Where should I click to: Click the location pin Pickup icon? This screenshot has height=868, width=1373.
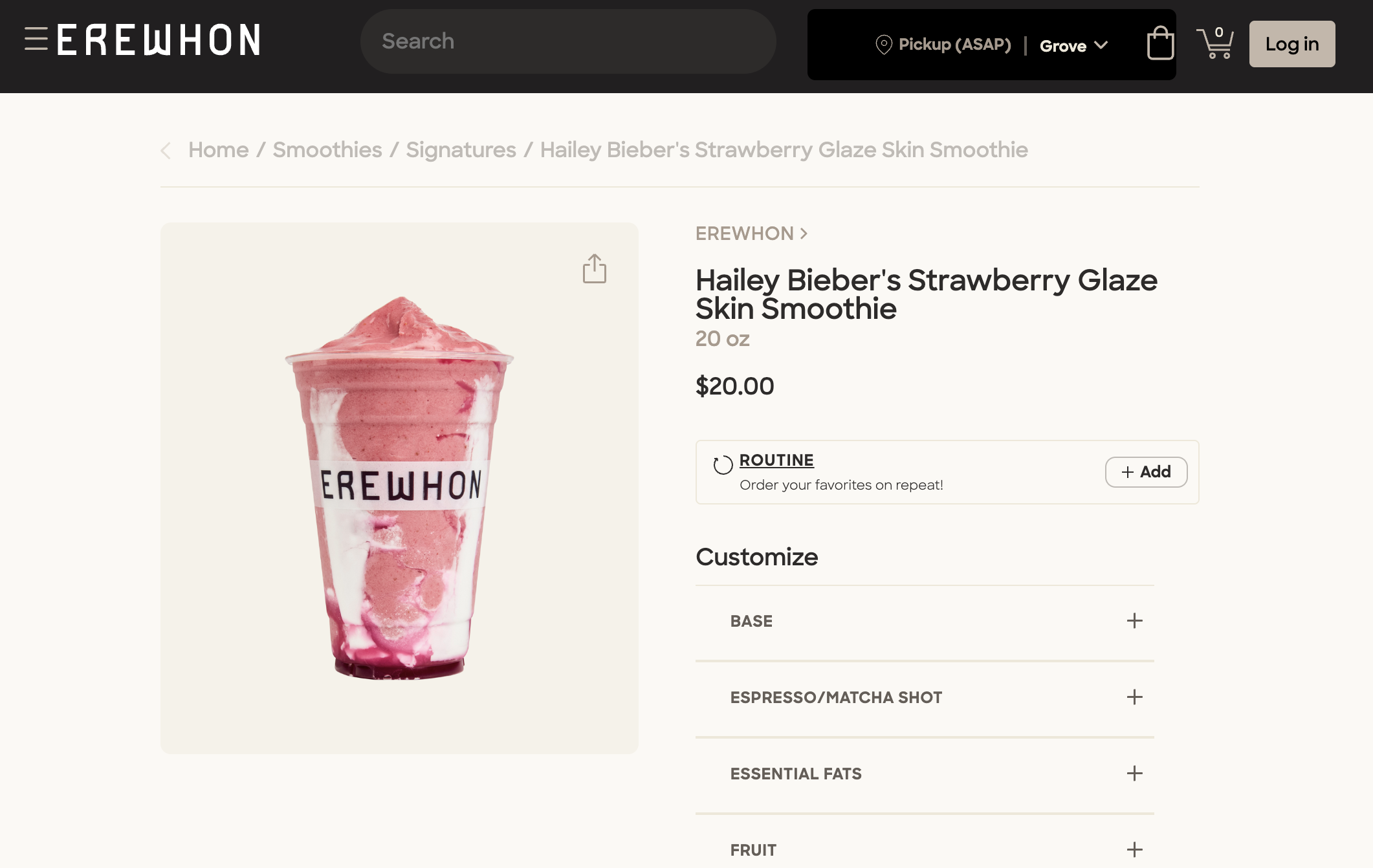coord(883,45)
